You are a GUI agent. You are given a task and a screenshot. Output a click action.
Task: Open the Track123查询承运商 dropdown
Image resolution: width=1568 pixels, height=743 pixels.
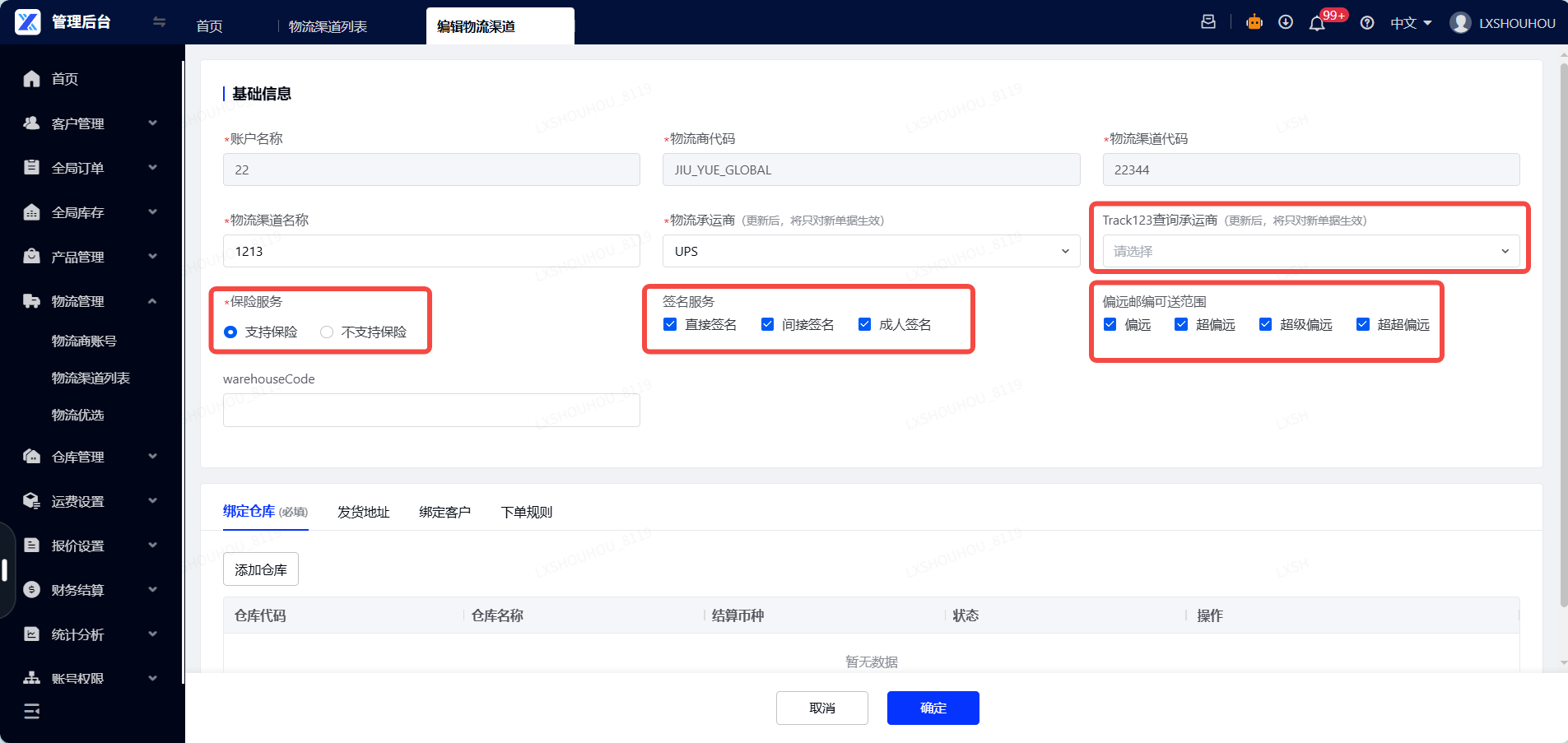(x=1310, y=252)
